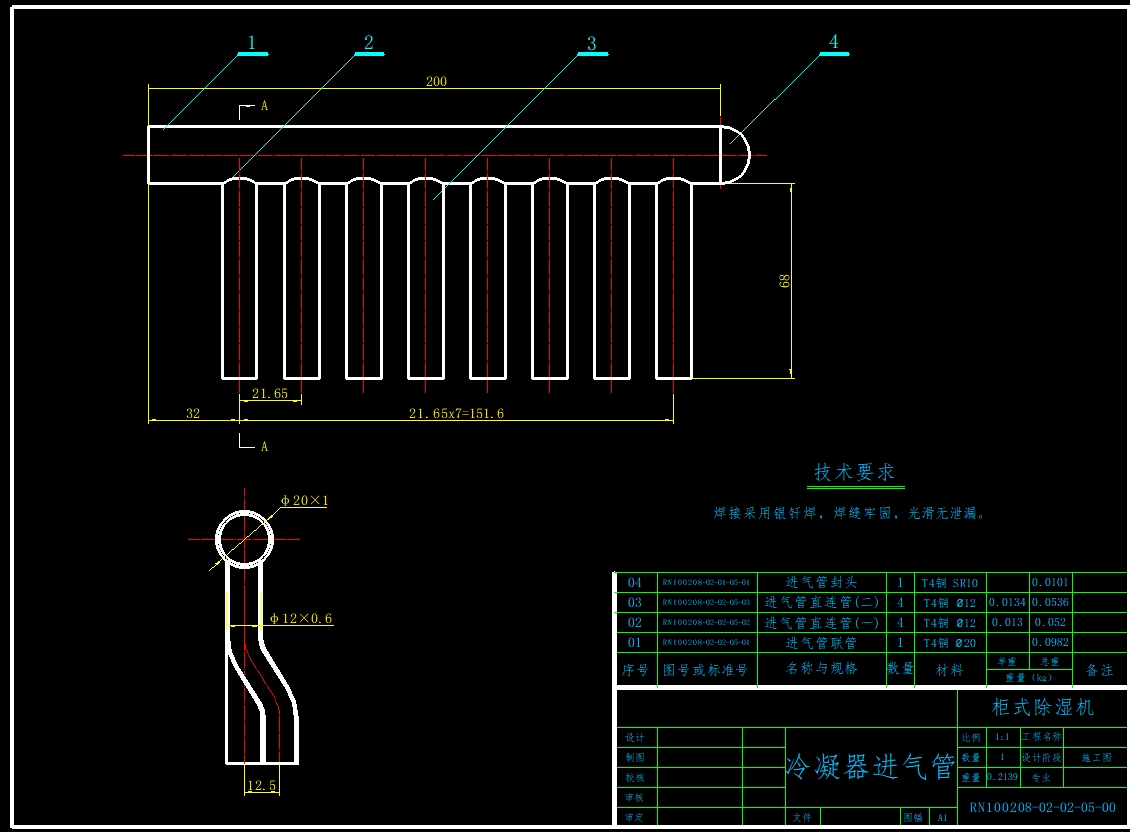1130x832 pixels.
Task: Click part name "进气管直连管(二)"
Action: point(822,602)
